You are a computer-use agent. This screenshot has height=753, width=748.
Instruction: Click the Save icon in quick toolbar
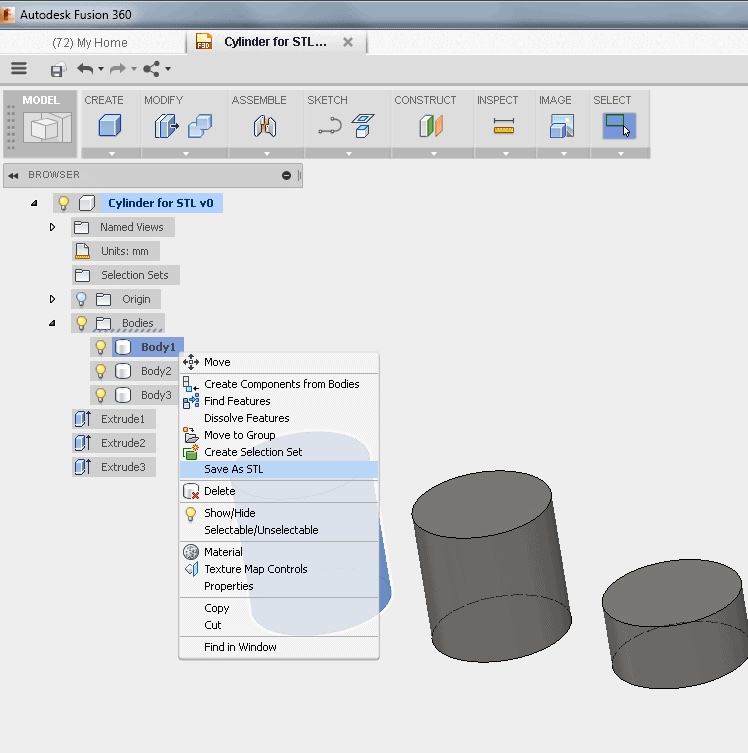(x=58, y=70)
